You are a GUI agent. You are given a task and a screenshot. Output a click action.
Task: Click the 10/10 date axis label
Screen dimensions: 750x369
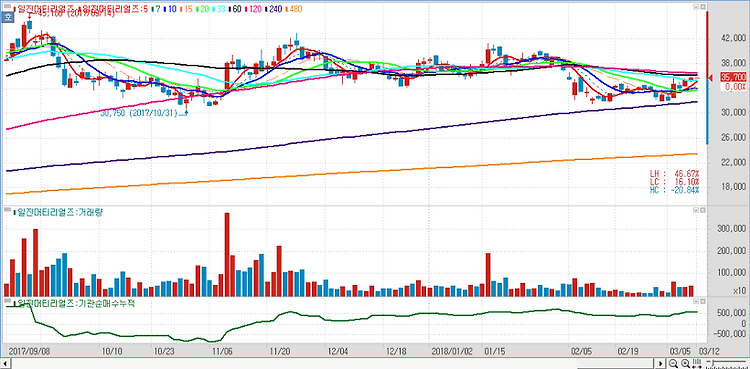(x=111, y=351)
